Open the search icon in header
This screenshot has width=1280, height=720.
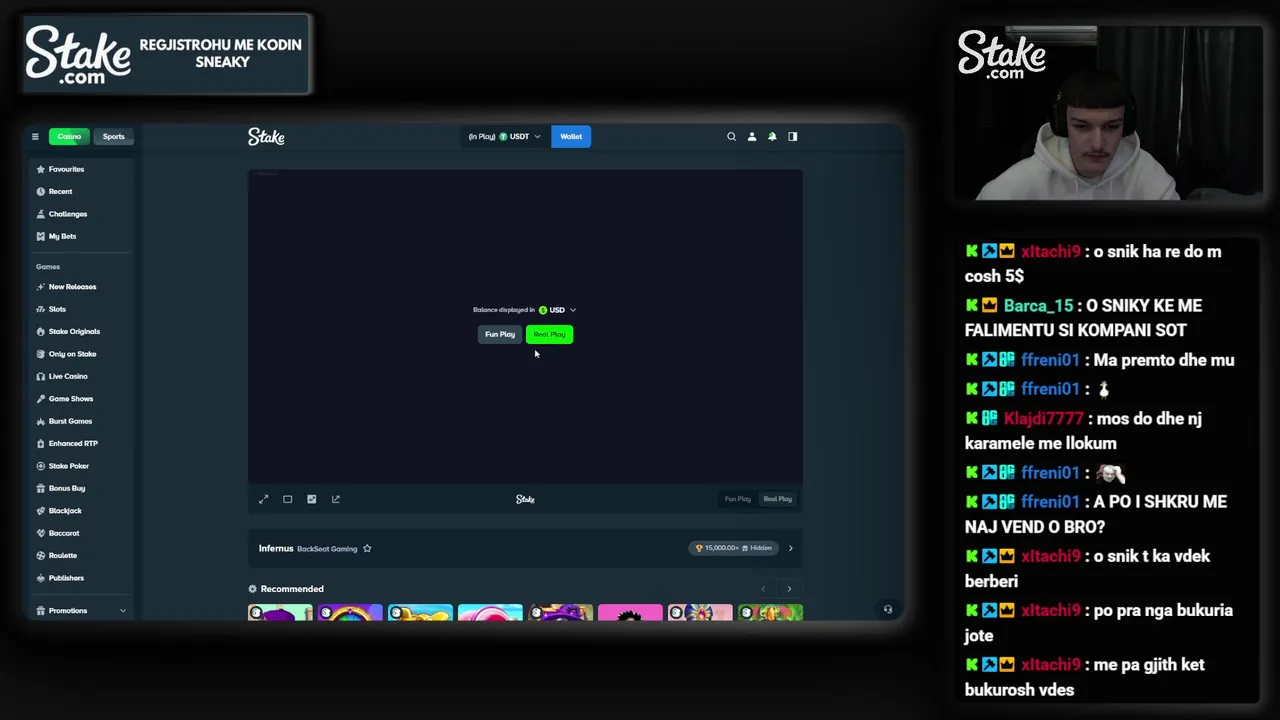(x=731, y=137)
